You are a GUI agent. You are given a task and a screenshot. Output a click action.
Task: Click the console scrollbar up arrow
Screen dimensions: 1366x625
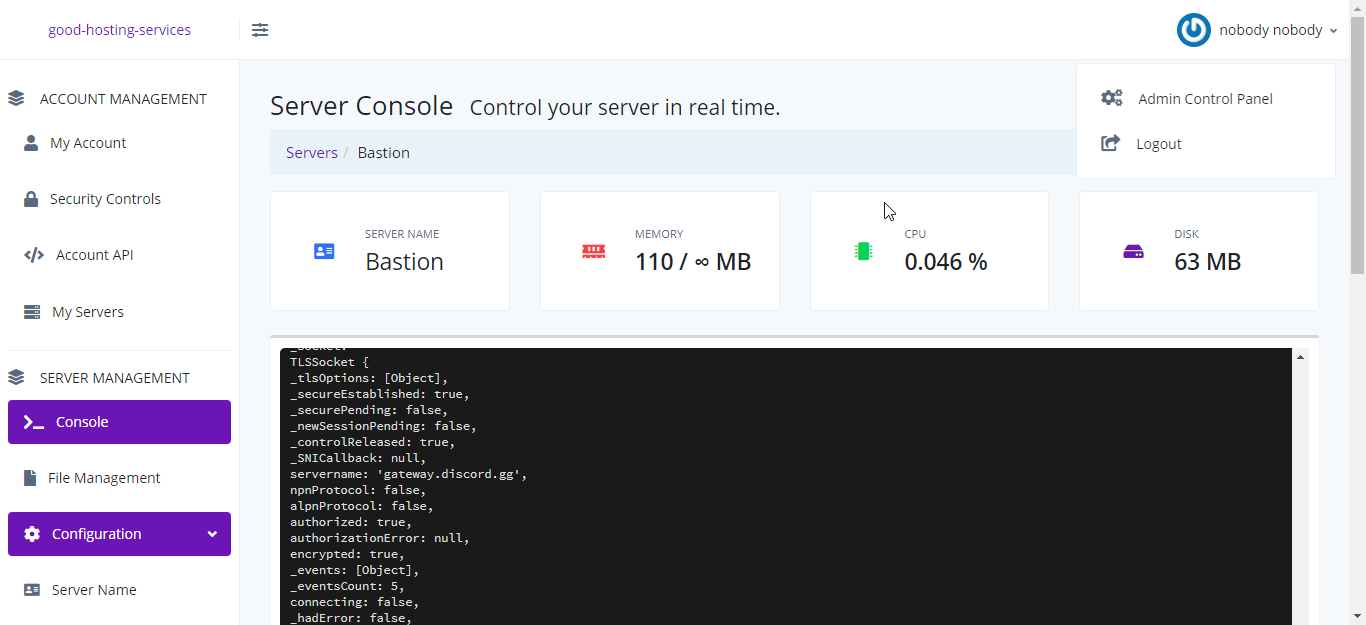(x=1301, y=357)
